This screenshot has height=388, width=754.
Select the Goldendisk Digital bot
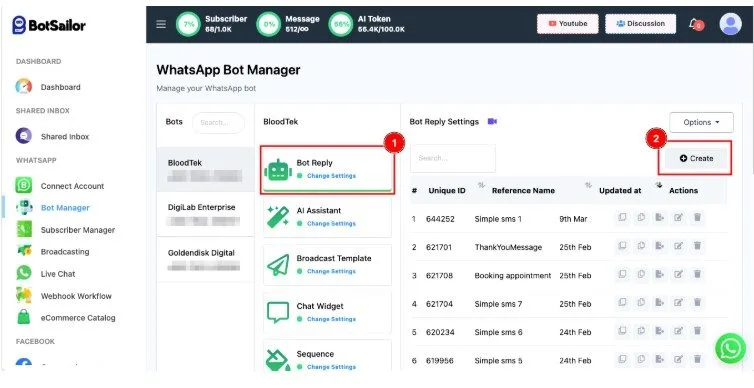click(205, 259)
